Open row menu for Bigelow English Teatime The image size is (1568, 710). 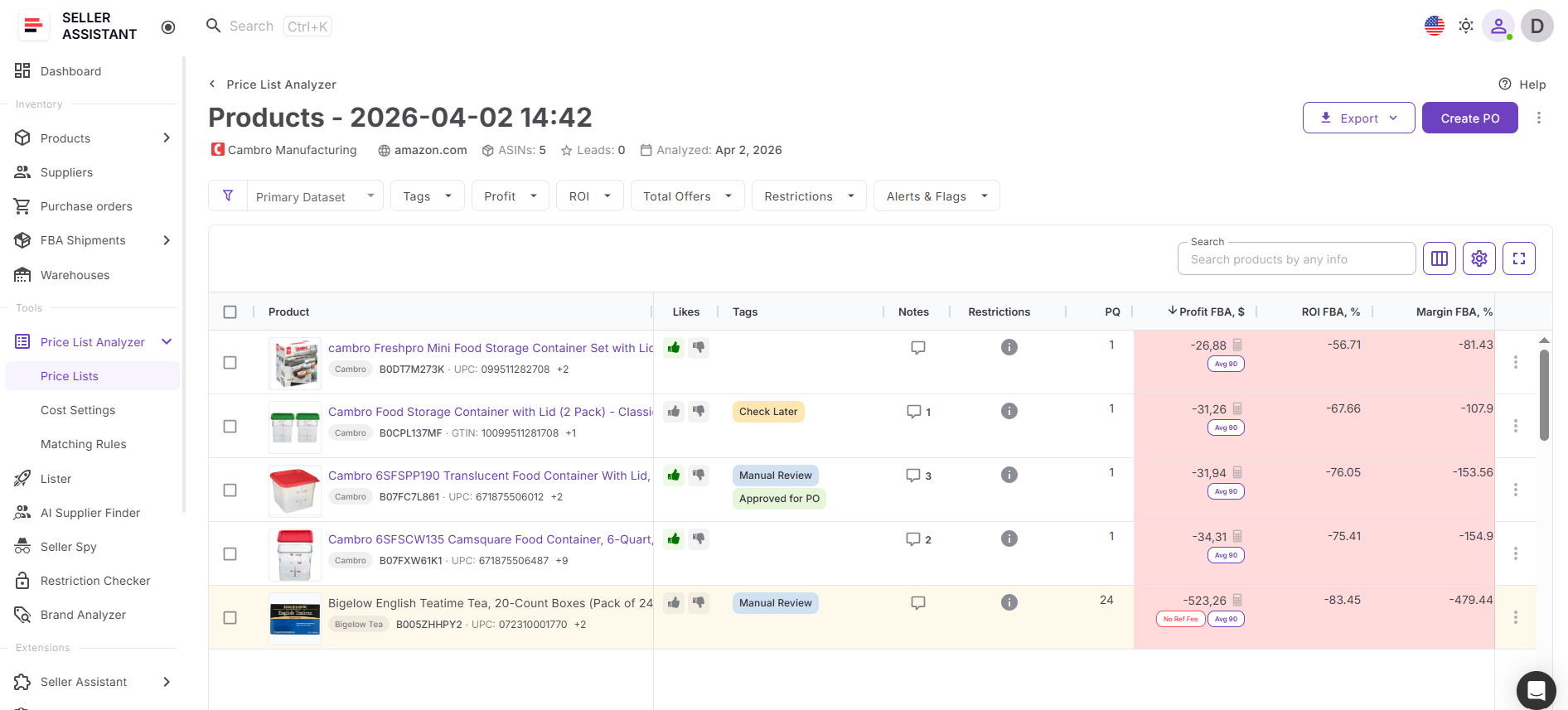tap(1516, 617)
